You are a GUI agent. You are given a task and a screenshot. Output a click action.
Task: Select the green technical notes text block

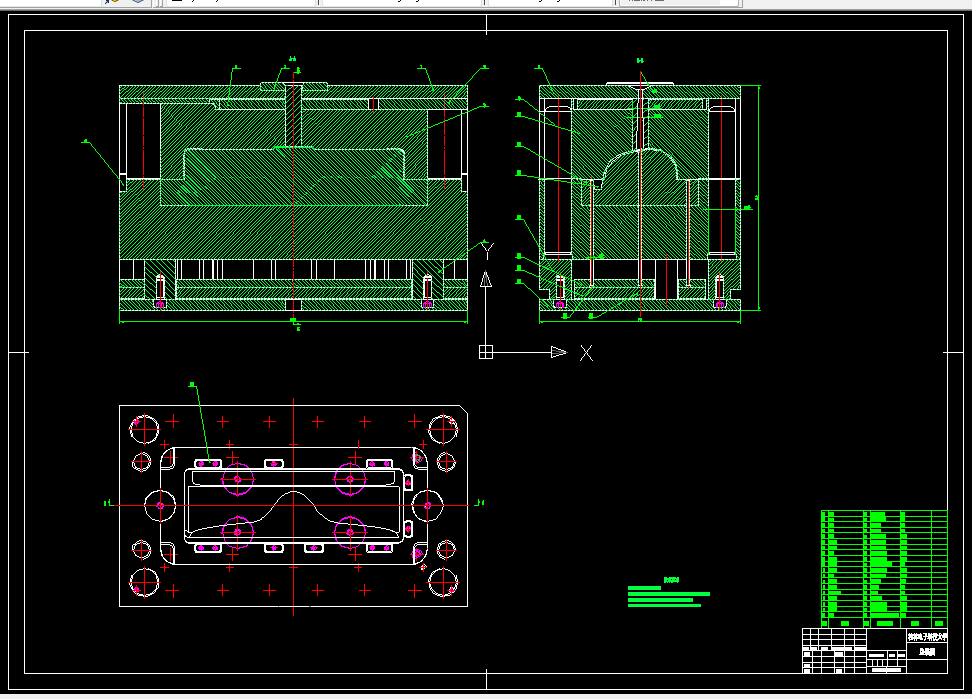[x=669, y=593]
